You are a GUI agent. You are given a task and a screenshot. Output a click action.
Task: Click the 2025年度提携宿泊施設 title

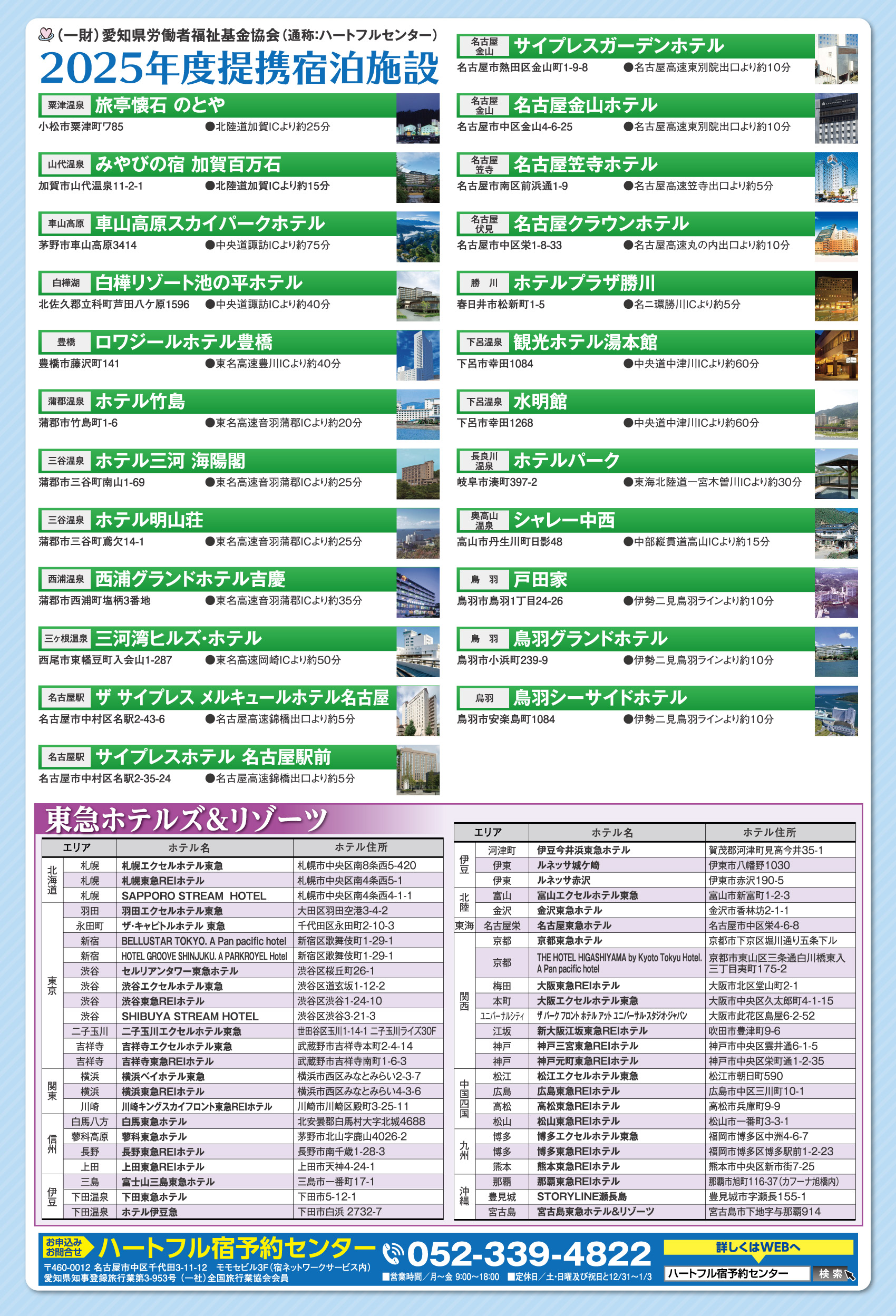click(239, 68)
